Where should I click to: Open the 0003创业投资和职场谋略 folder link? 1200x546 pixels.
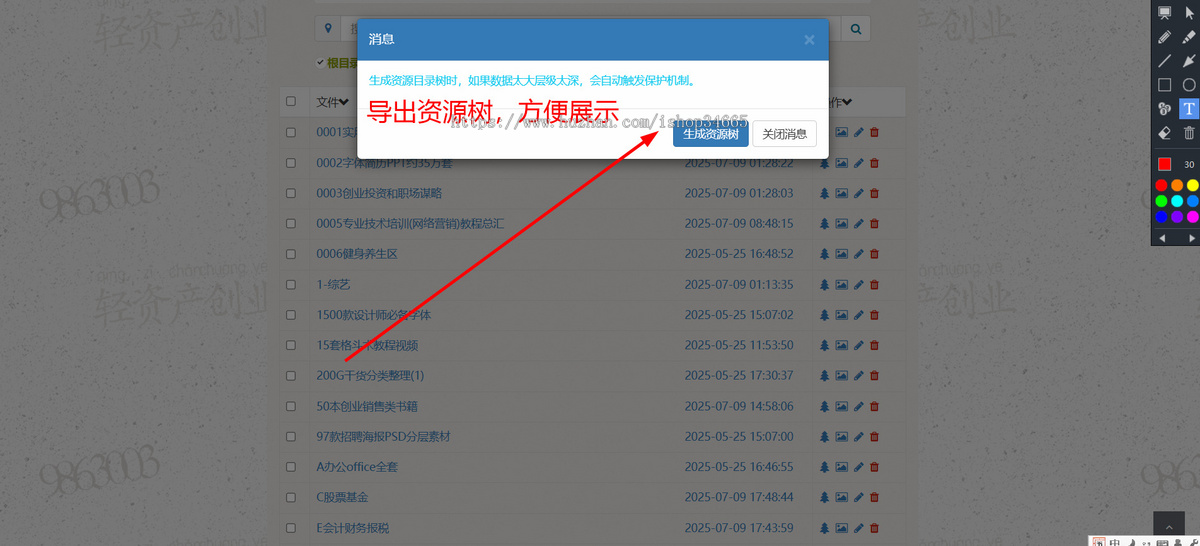pos(379,193)
